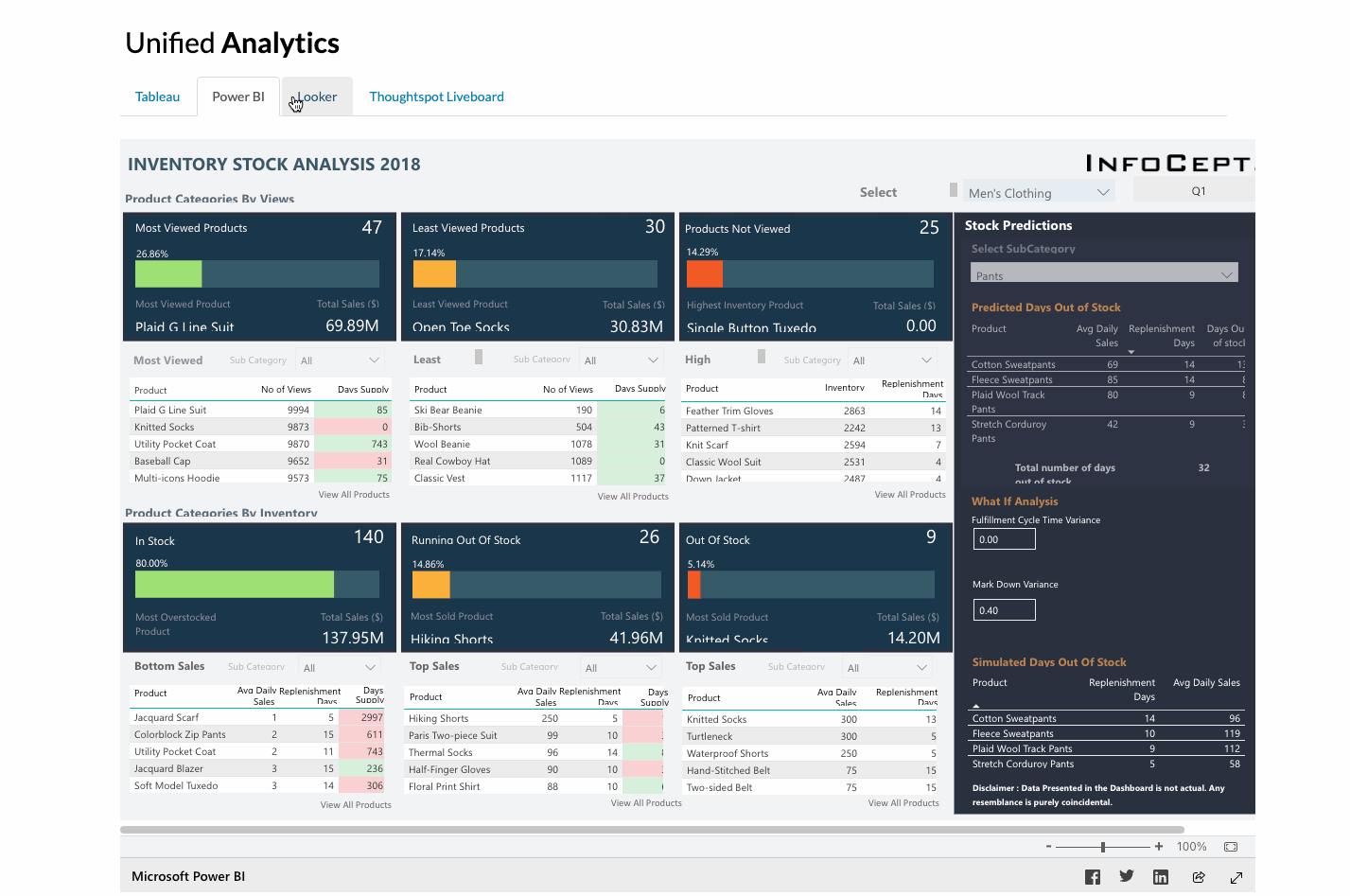The height and width of the screenshot is (896, 1350).
Task: Open the Twitter share icon
Action: (x=1126, y=876)
